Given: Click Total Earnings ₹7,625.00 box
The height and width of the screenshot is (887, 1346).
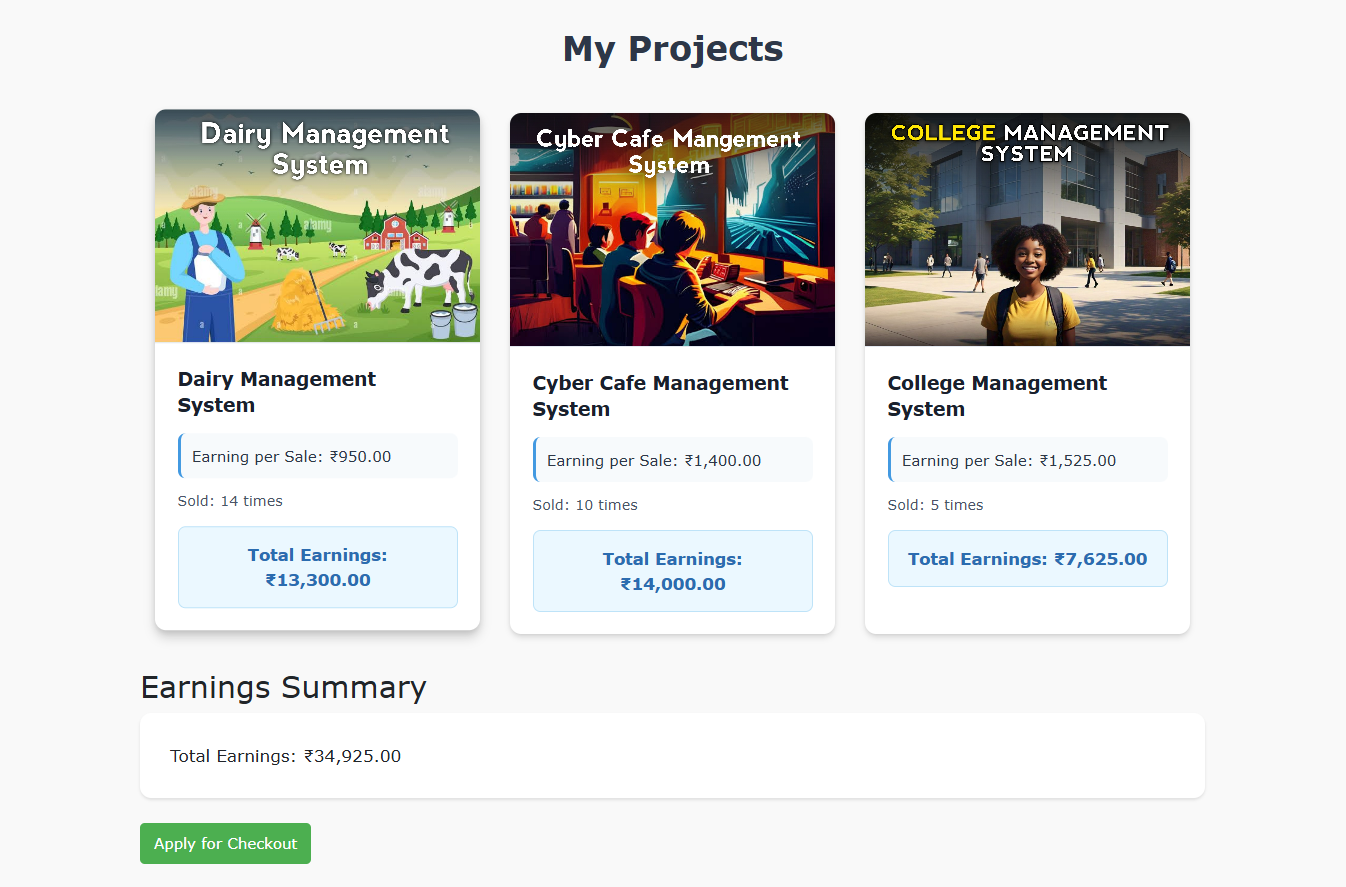Looking at the screenshot, I should [x=1027, y=558].
